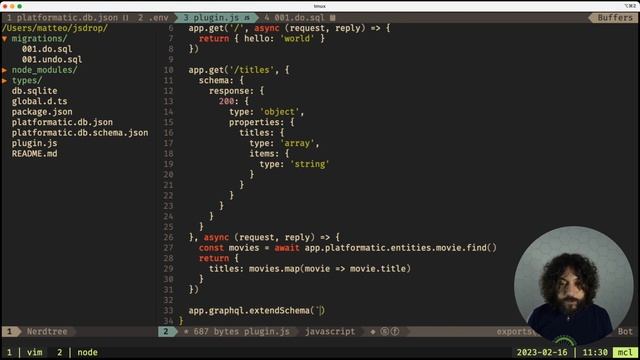Click the presenter webcam thumbnail
The height and width of the screenshot is (360, 640).
[x=573, y=285]
